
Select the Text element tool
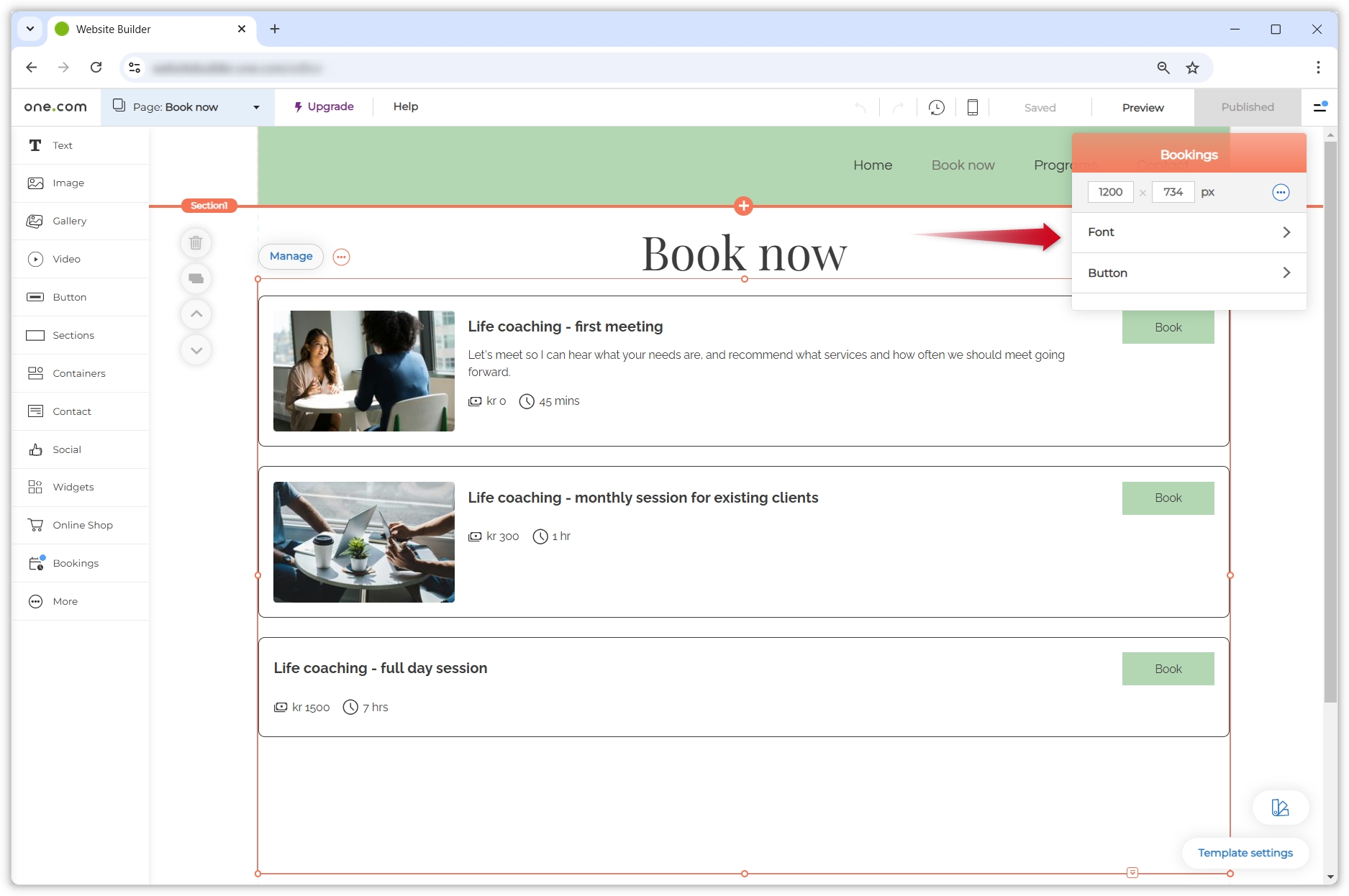62,145
